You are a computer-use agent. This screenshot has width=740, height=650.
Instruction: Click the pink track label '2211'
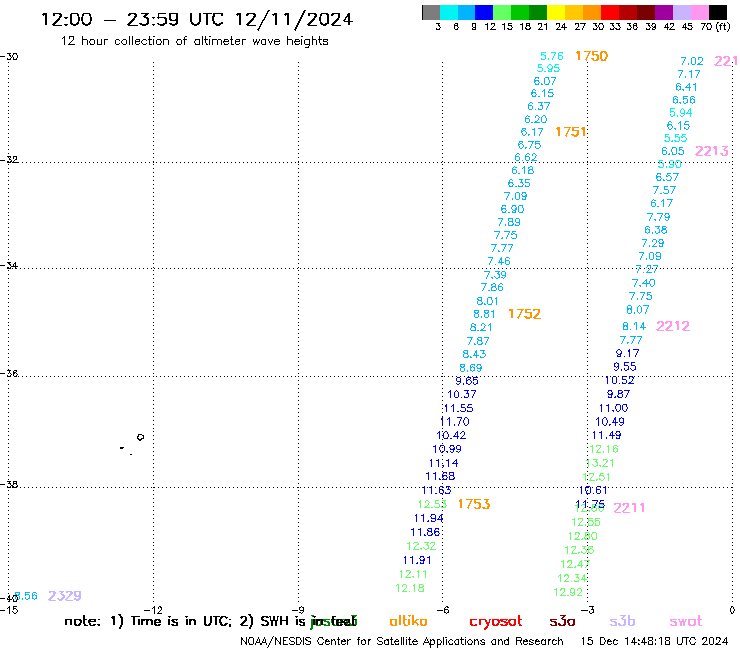click(x=629, y=508)
